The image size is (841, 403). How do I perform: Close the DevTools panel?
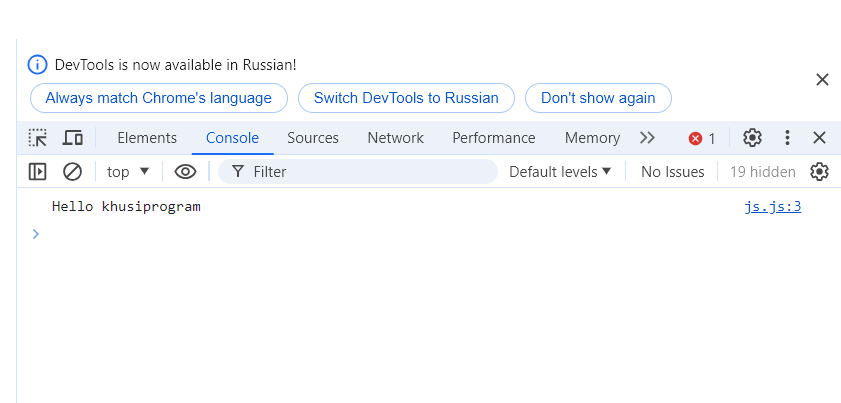(819, 138)
